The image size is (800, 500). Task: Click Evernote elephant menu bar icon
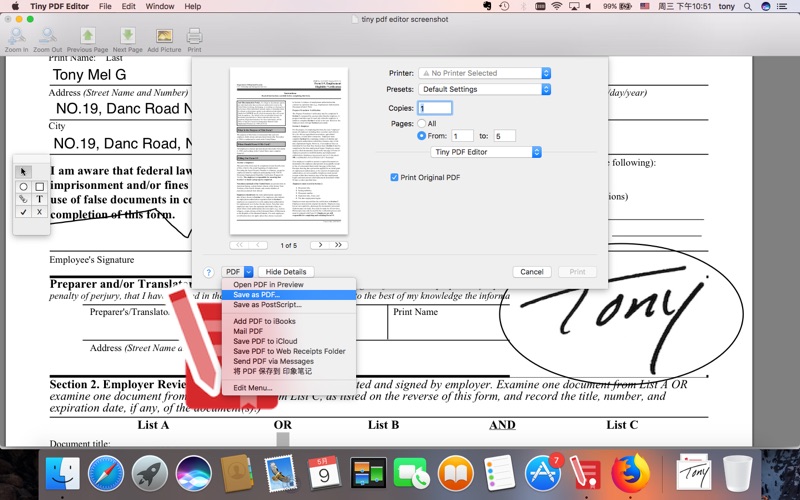[487, 6]
